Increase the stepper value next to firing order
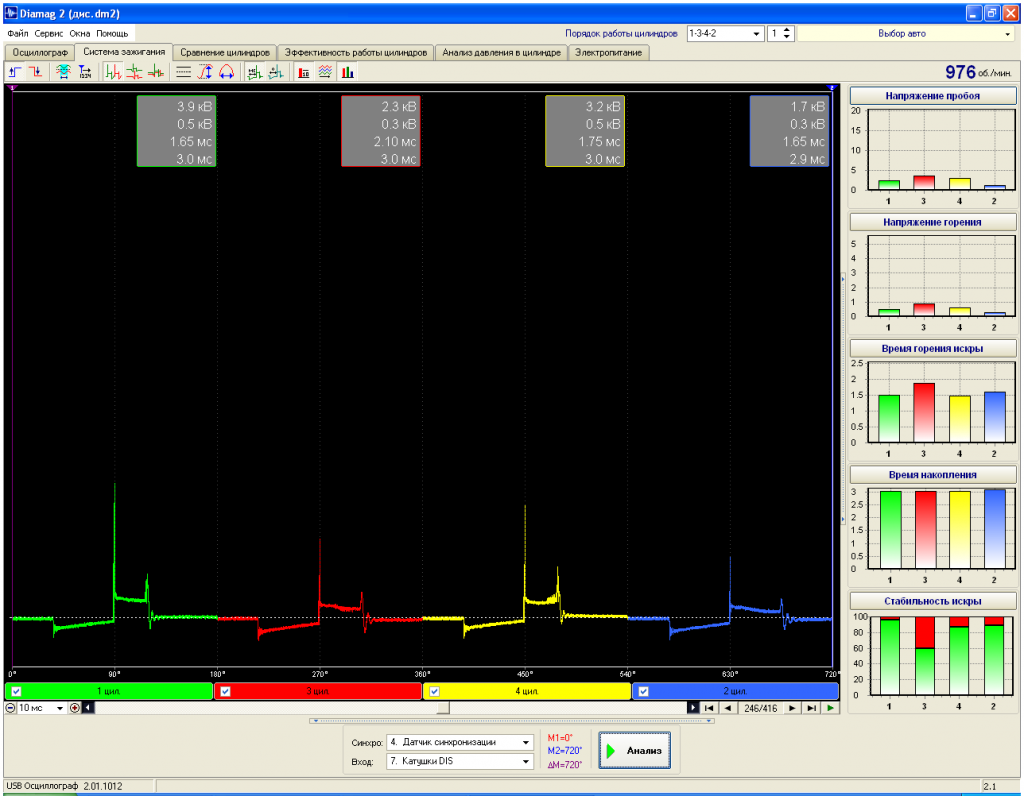Viewport: 1024px width, 796px height. (787, 30)
